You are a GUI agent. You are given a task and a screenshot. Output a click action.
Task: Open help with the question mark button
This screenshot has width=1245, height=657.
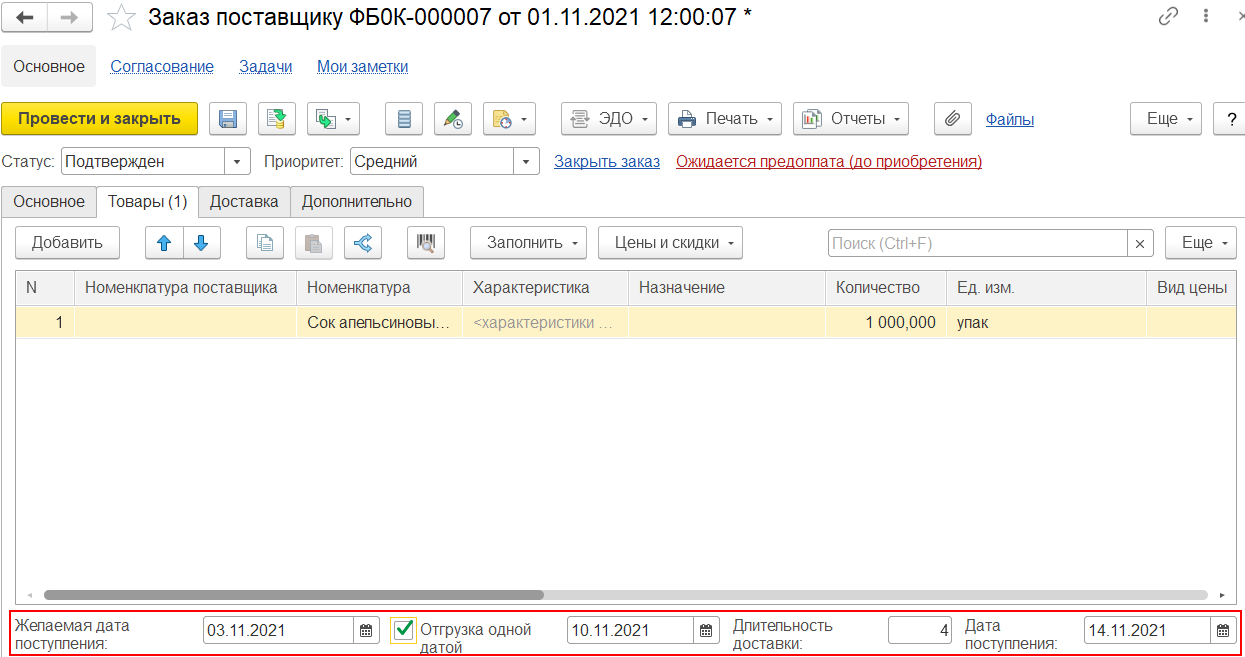pyautogui.click(x=1229, y=118)
